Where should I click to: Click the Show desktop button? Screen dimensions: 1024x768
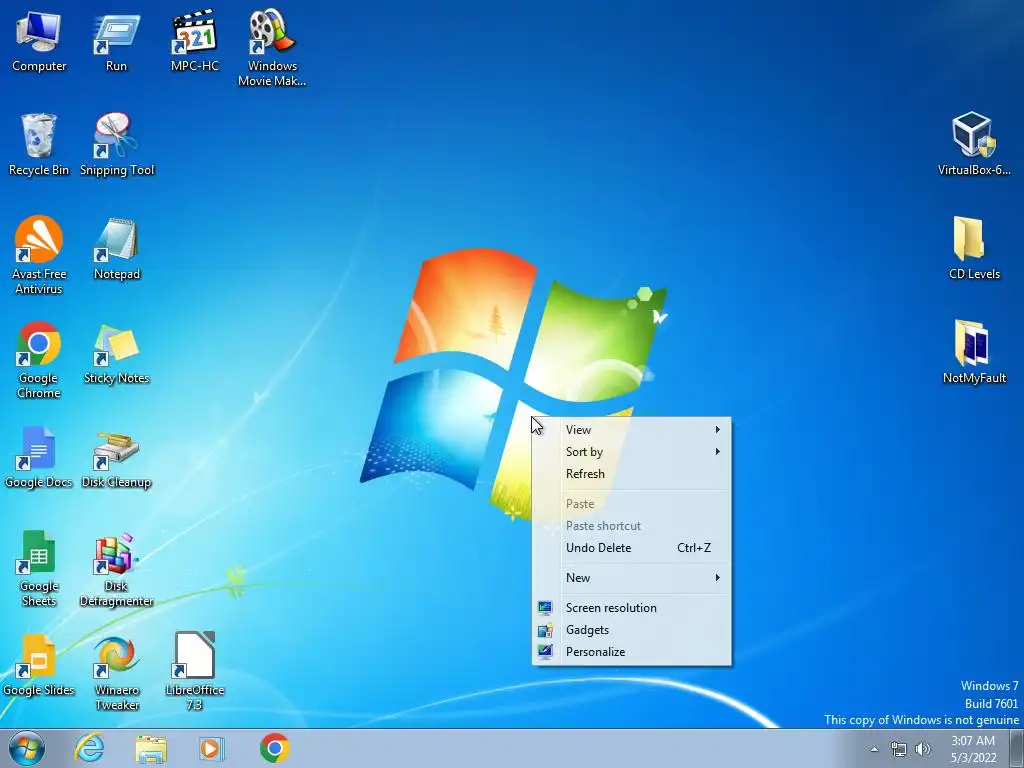point(1017,748)
